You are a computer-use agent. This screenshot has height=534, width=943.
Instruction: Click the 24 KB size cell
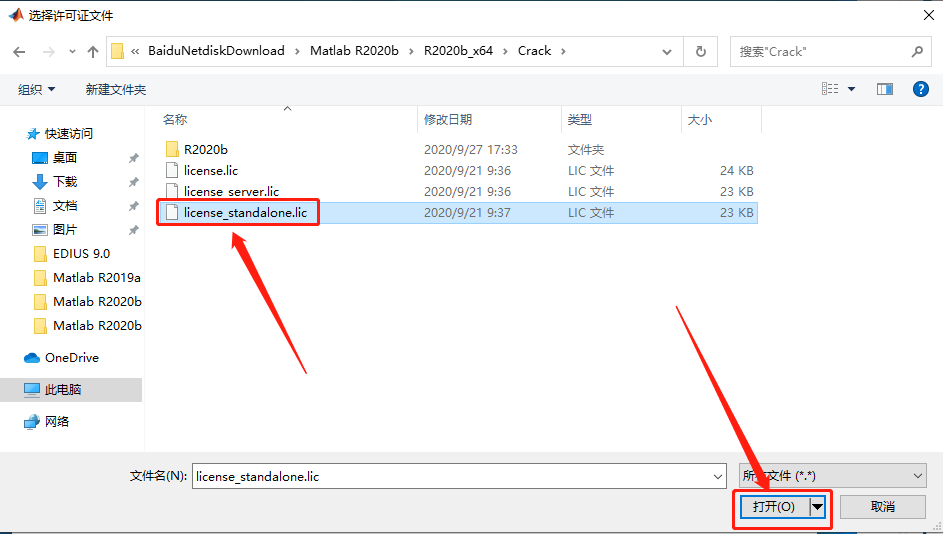(x=737, y=170)
